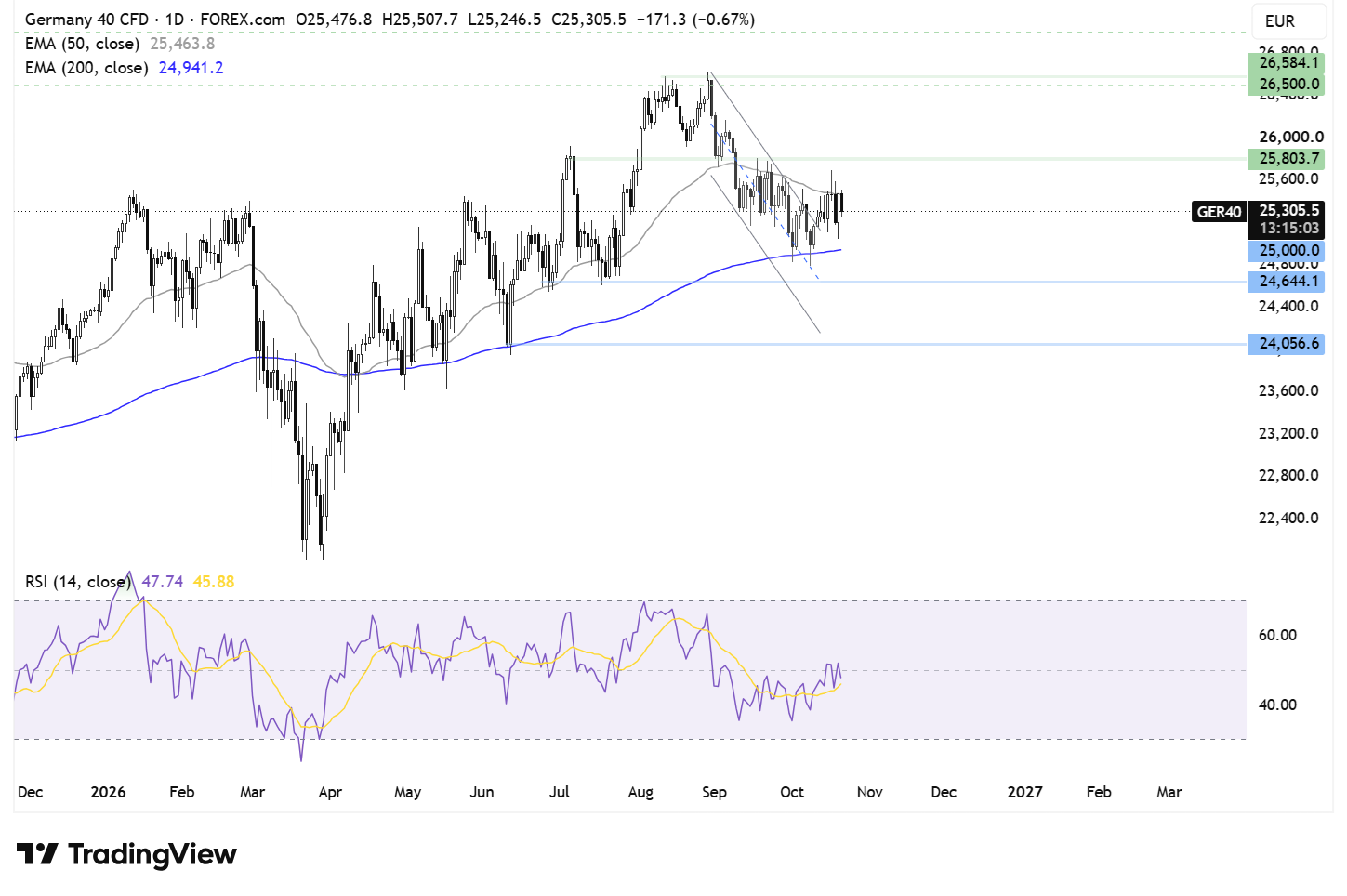Click the RSI axis value 60.00
1347x896 pixels.
click(x=1277, y=636)
